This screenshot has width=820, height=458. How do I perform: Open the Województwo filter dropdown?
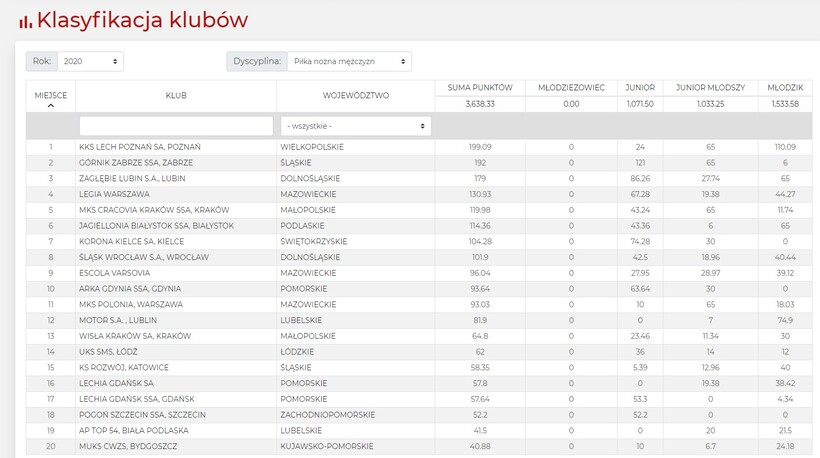356,126
